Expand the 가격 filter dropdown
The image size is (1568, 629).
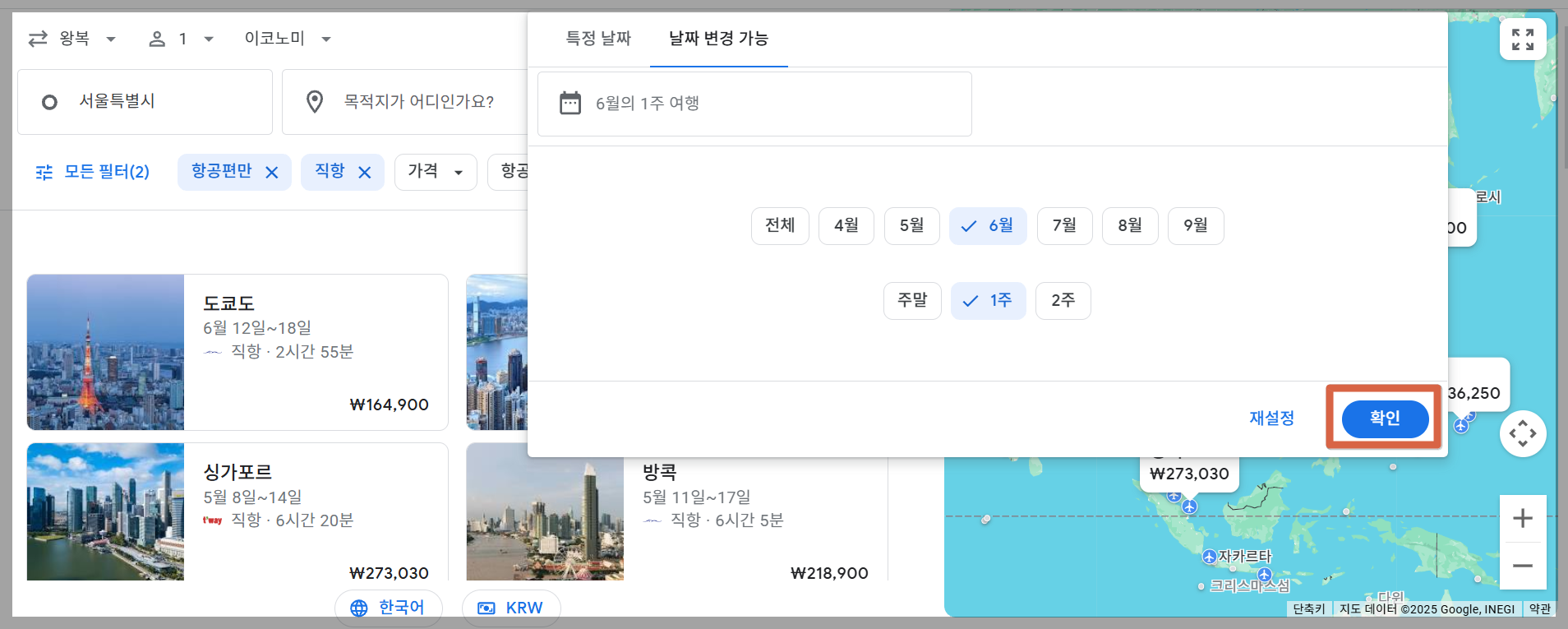coord(436,172)
